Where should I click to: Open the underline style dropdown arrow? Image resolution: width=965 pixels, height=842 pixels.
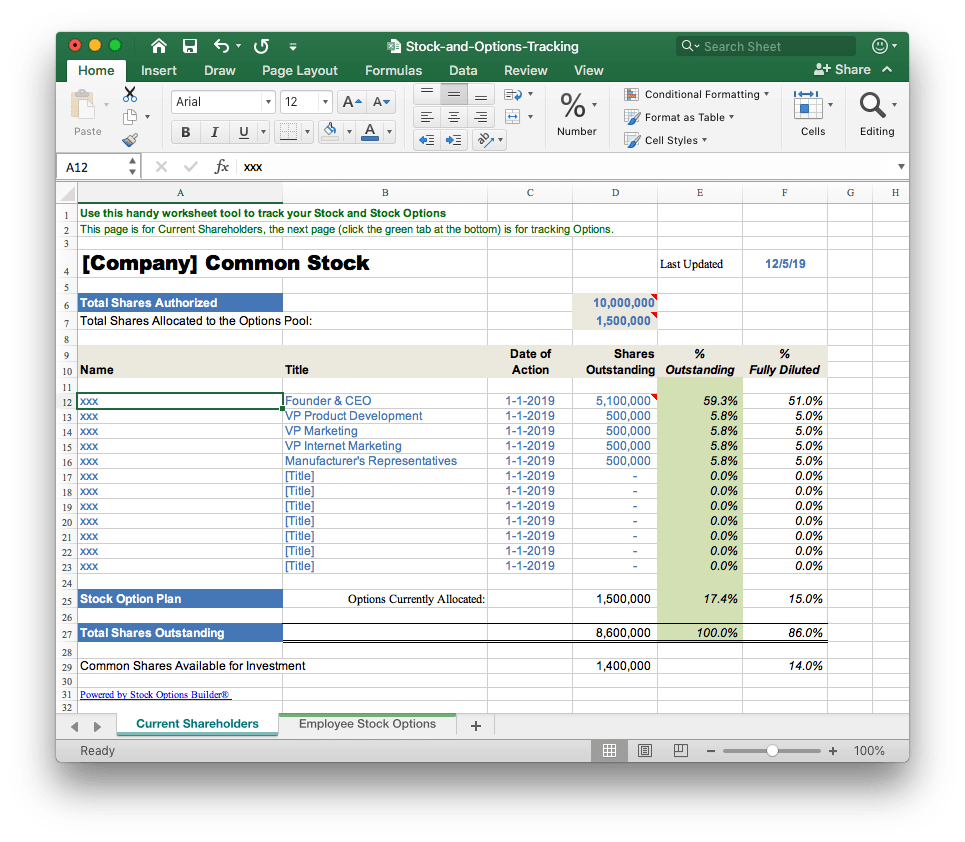pyautogui.click(x=263, y=132)
